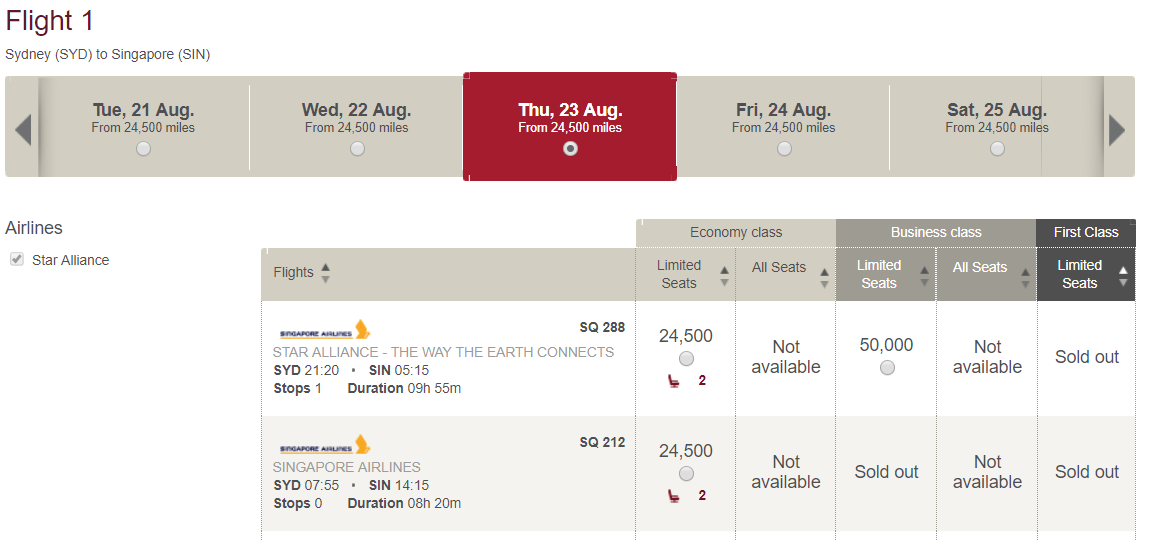Sort the Flights column

325,272
